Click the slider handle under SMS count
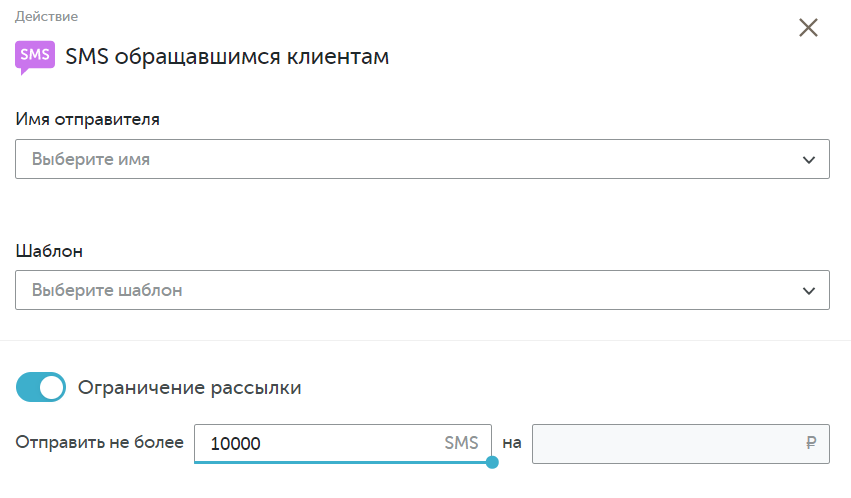This screenshot has width=851, height=498. tap(492, 462)
